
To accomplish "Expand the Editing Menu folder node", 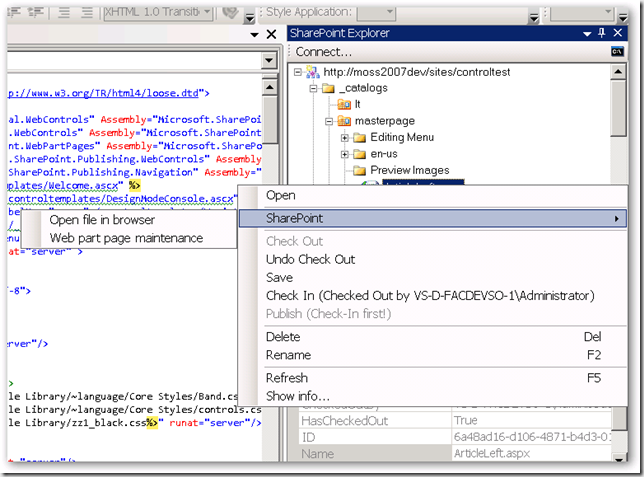I will pos(345,138).
